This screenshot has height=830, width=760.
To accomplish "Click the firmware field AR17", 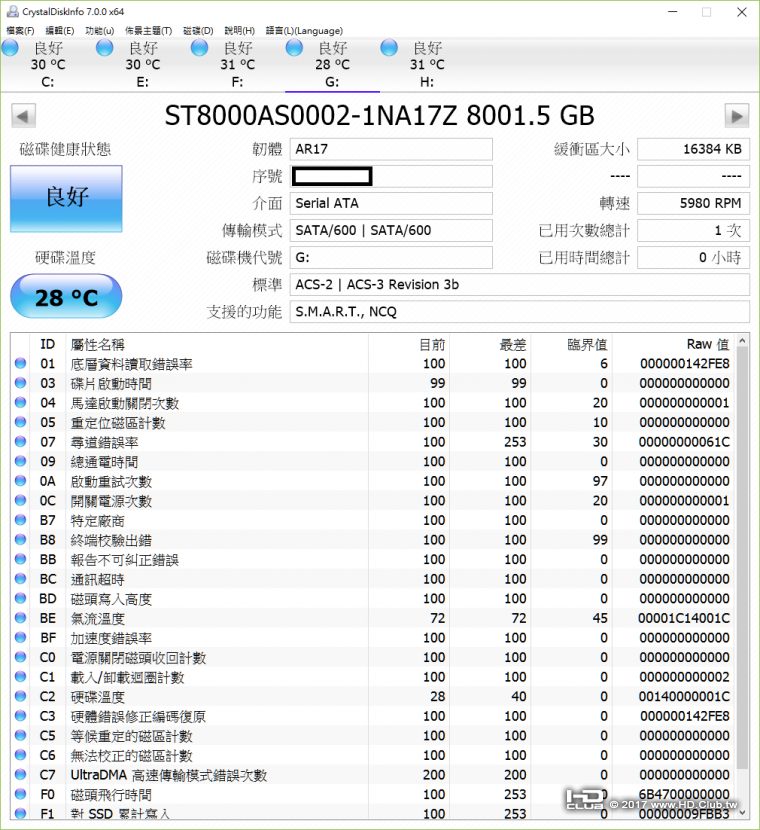I will 391,149.
